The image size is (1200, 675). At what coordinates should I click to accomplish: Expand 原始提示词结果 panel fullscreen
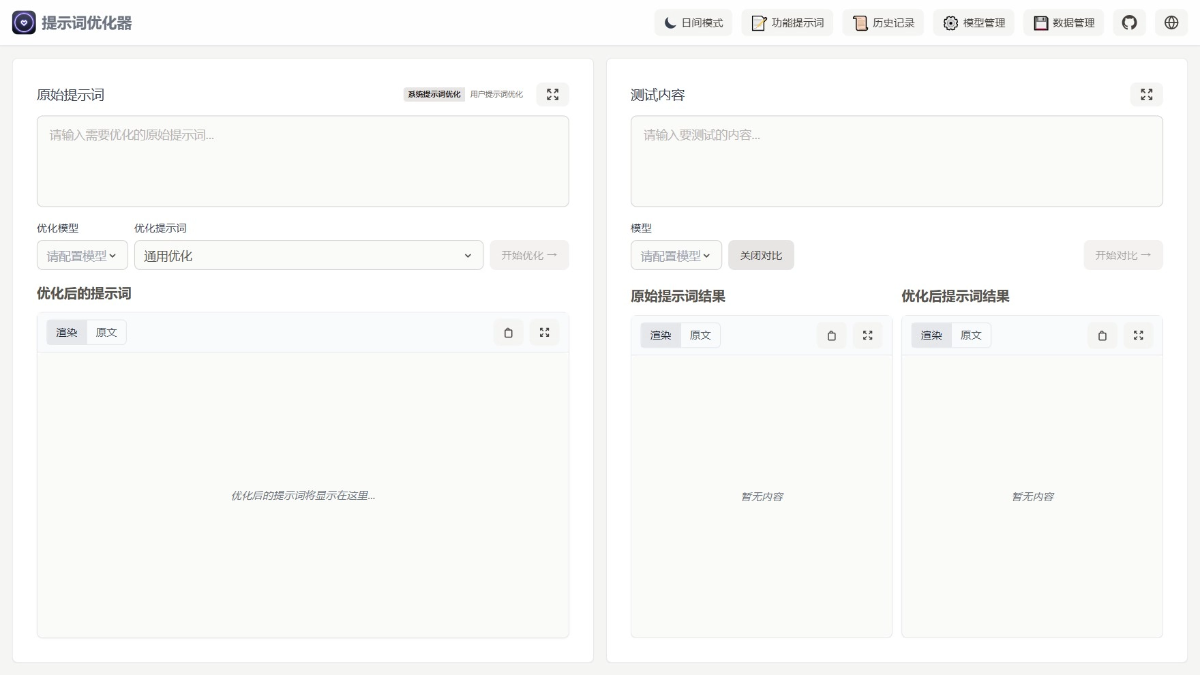click(867, 336)
